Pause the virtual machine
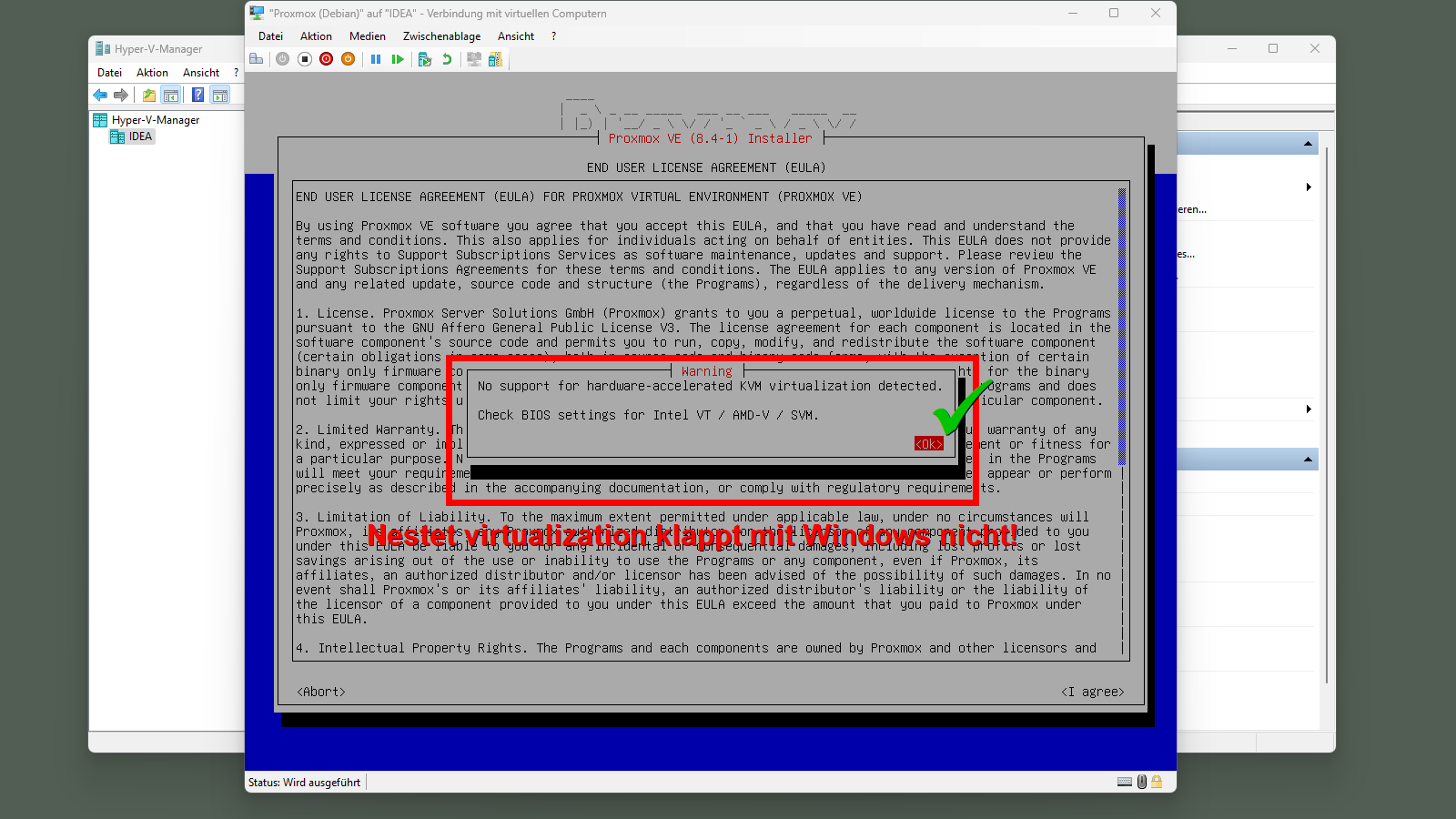 click(376, 59)
